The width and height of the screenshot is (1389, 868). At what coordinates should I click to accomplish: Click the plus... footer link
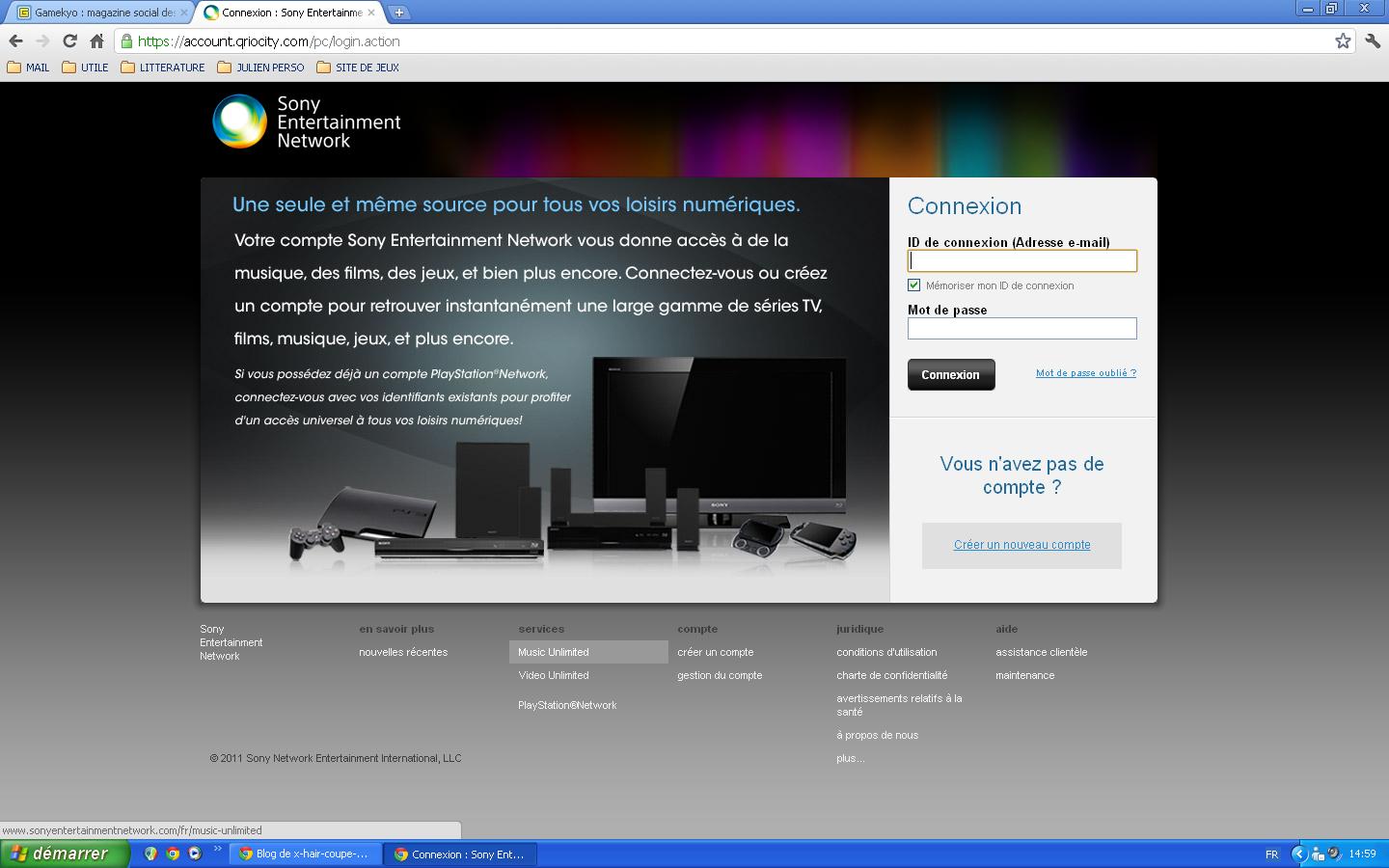pyautogui.click(x=851, y=758)
